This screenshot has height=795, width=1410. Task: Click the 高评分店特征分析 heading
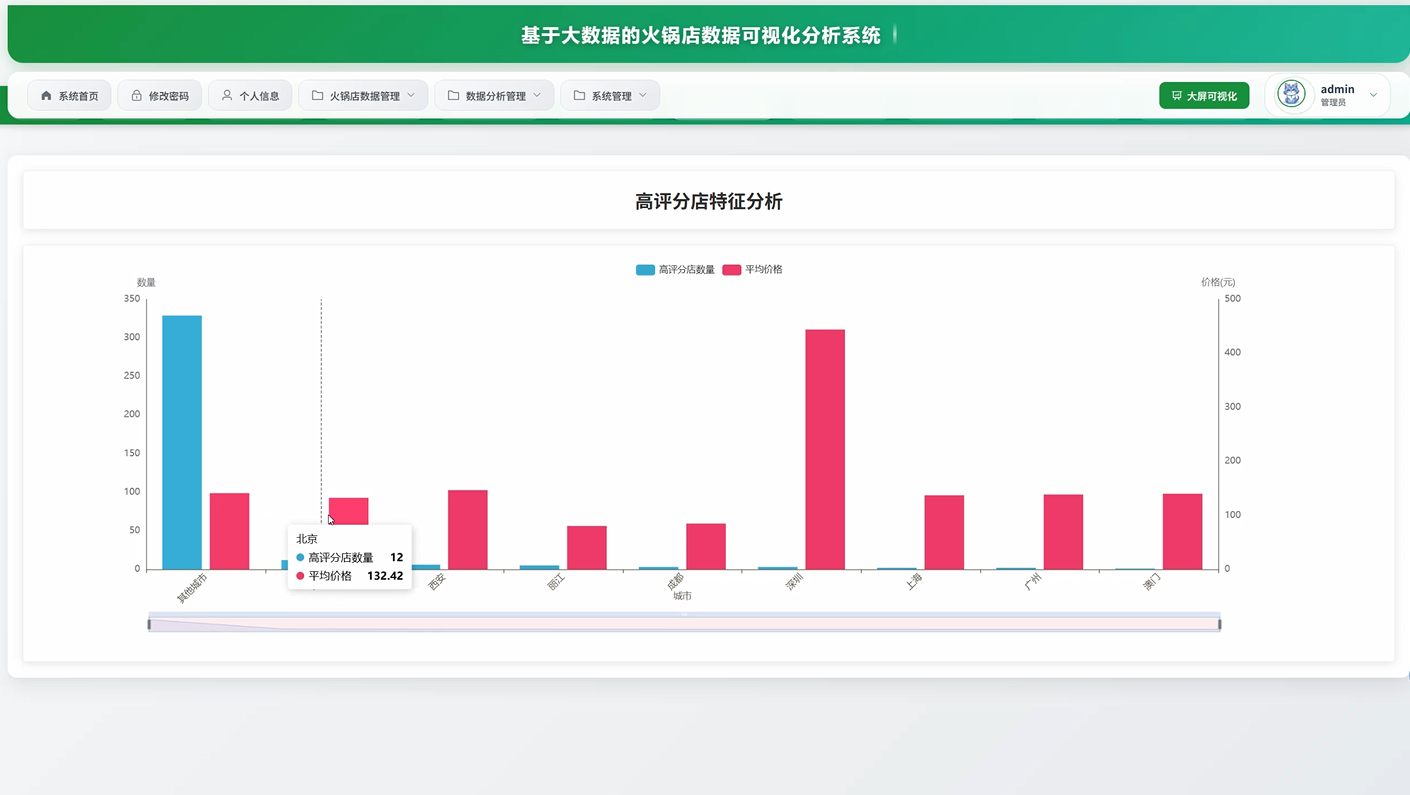(708, 201)
